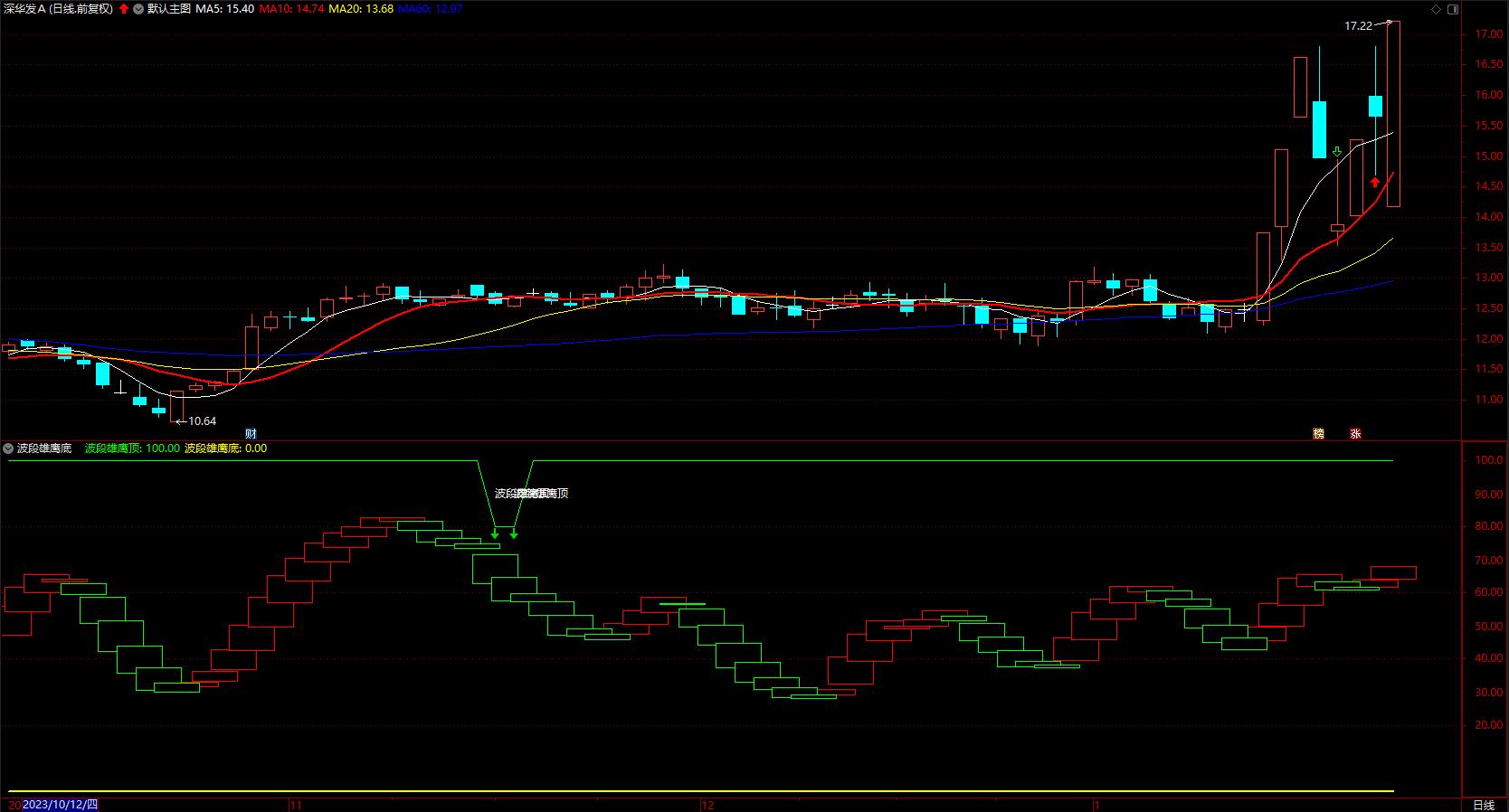1509x812 pixels.
Task: Click the 17.22 high price label
Action: [x=1358, y=26]
